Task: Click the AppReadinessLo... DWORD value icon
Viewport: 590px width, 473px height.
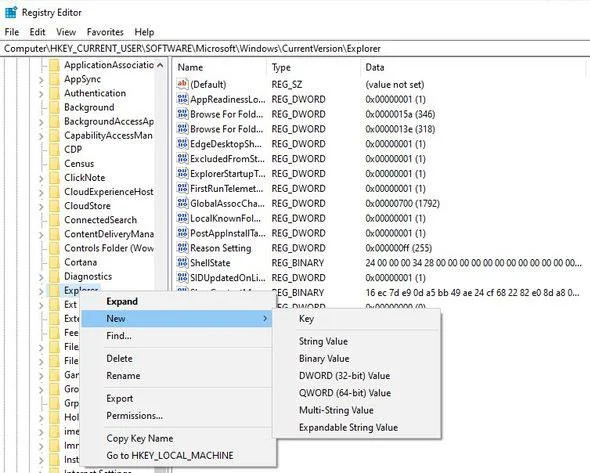Action: coord(182,99)
